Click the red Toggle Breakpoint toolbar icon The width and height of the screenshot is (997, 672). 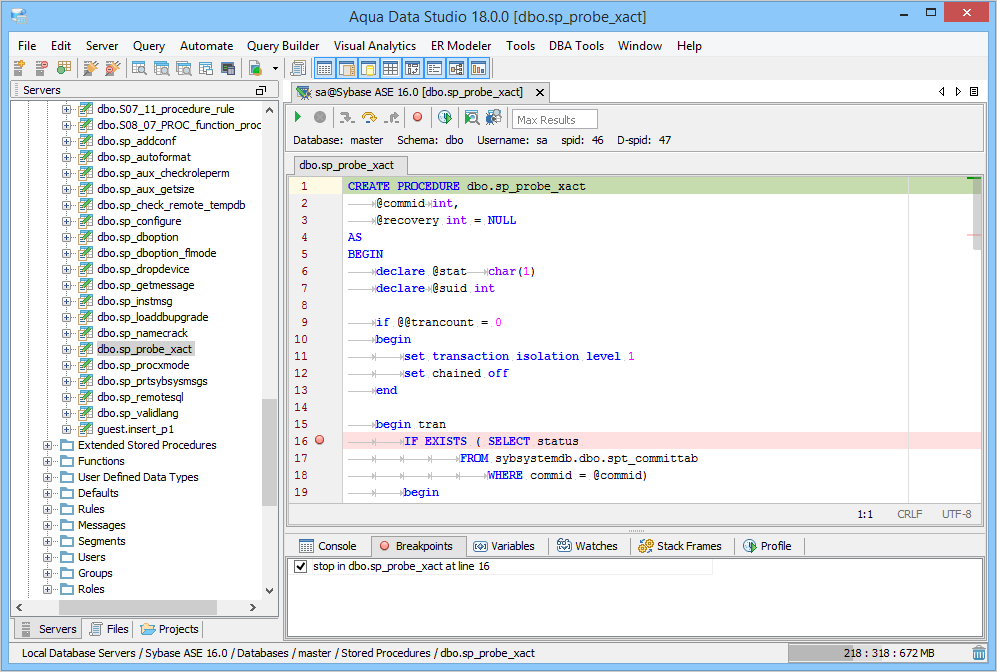tap(418, 118)
